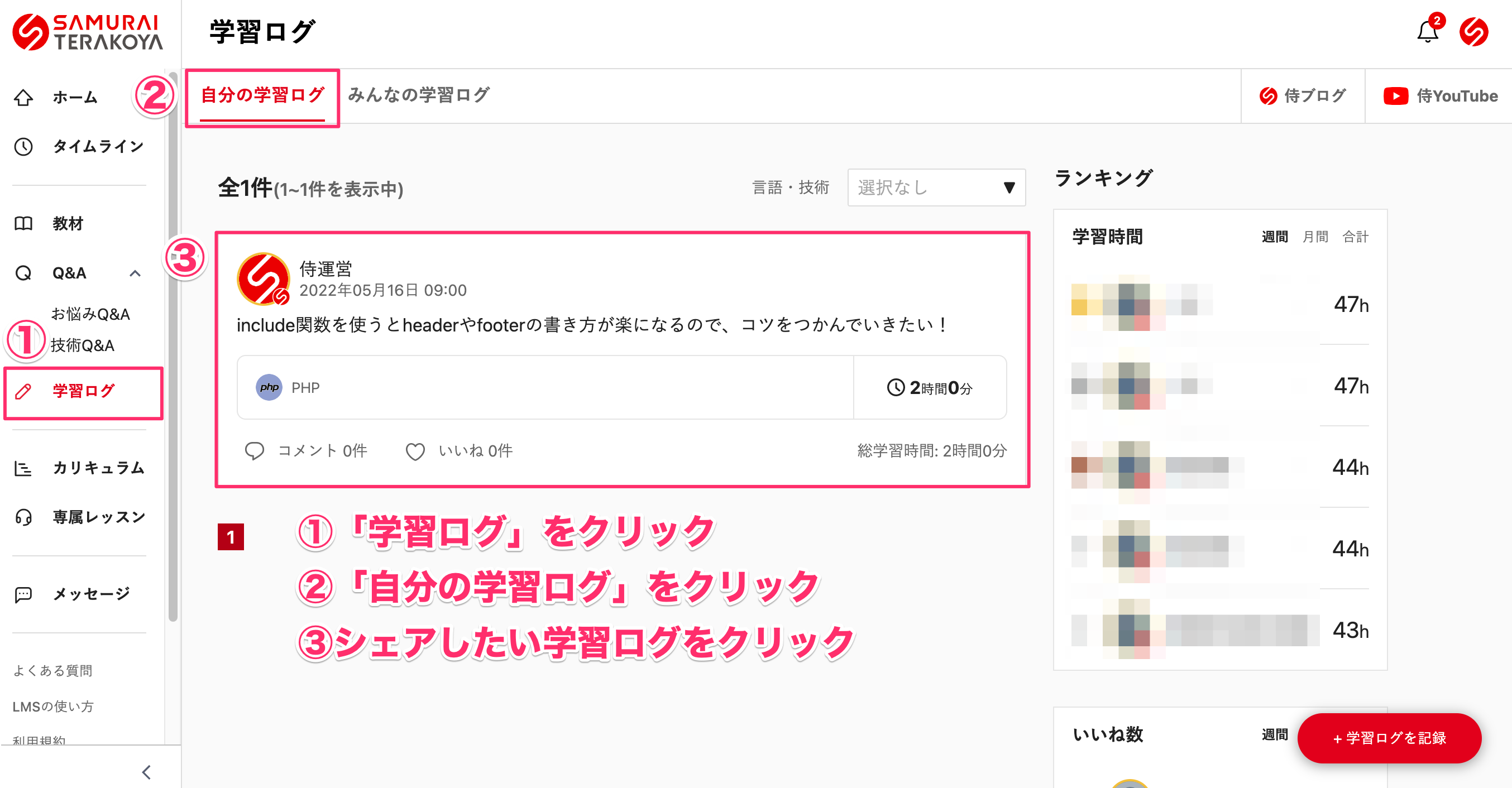1512x788 pixels.
Task: Open the ホーム home icon
Action: point(23,98)
